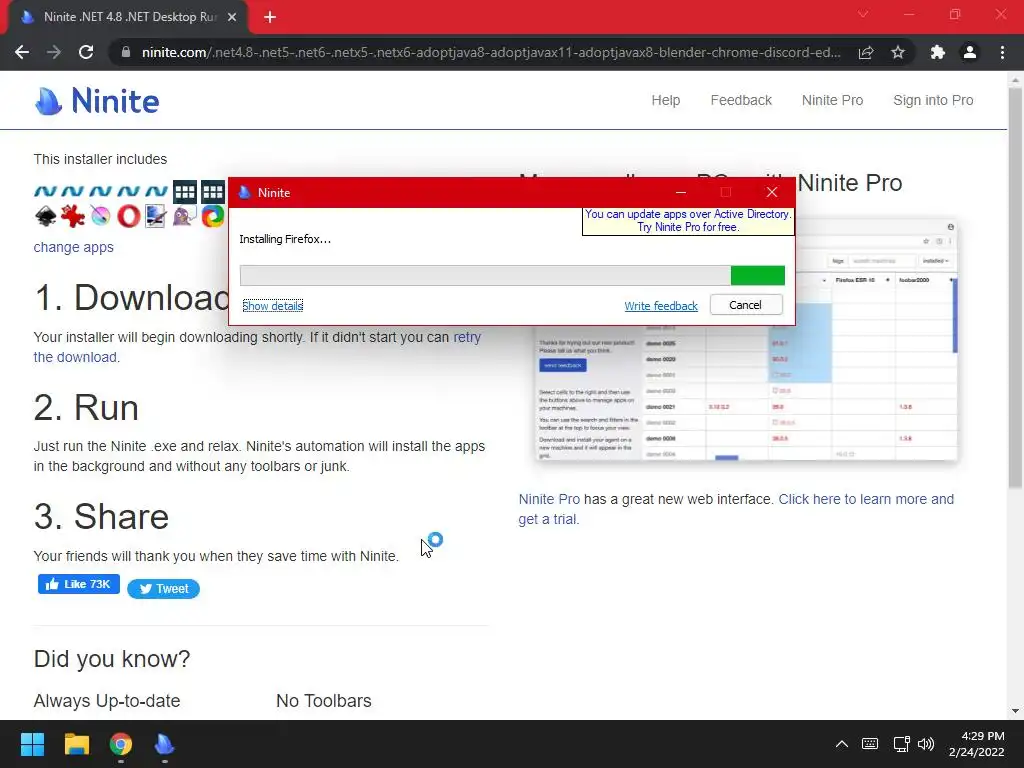The height and width of the screenshot is (768, 1024).
Task: Select the Ninite .NET 4.8 browser tab
Action: (127, 18)
